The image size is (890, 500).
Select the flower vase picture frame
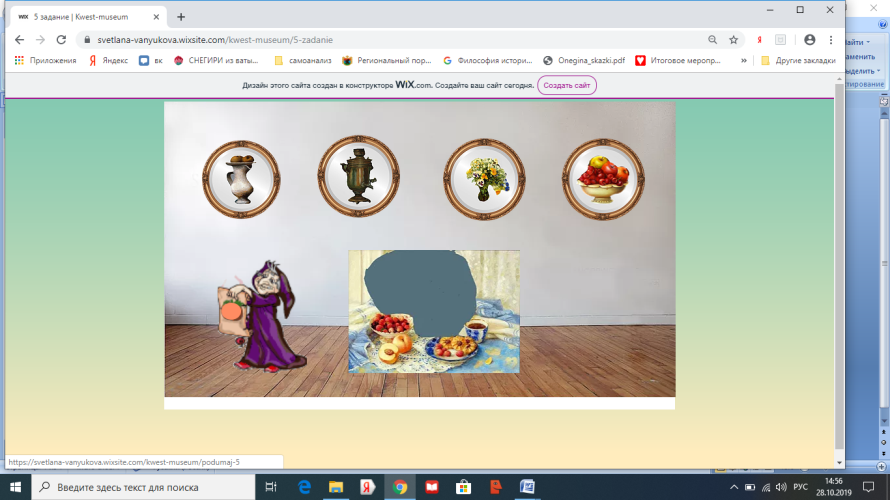coord(484,179)
